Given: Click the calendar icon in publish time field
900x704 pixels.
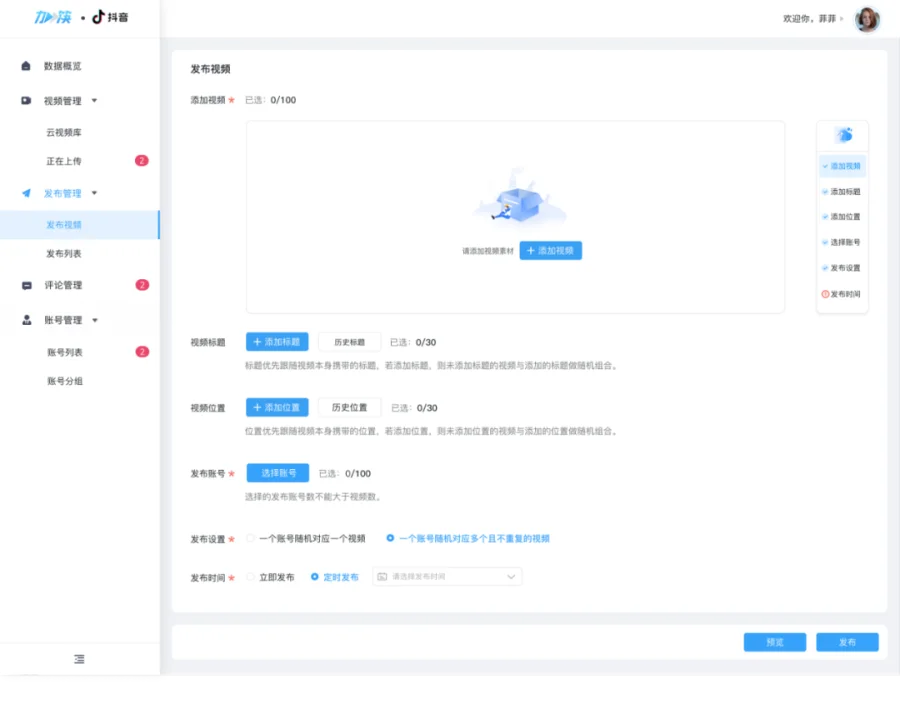Looking at the screenshot, I should [382, 577].
